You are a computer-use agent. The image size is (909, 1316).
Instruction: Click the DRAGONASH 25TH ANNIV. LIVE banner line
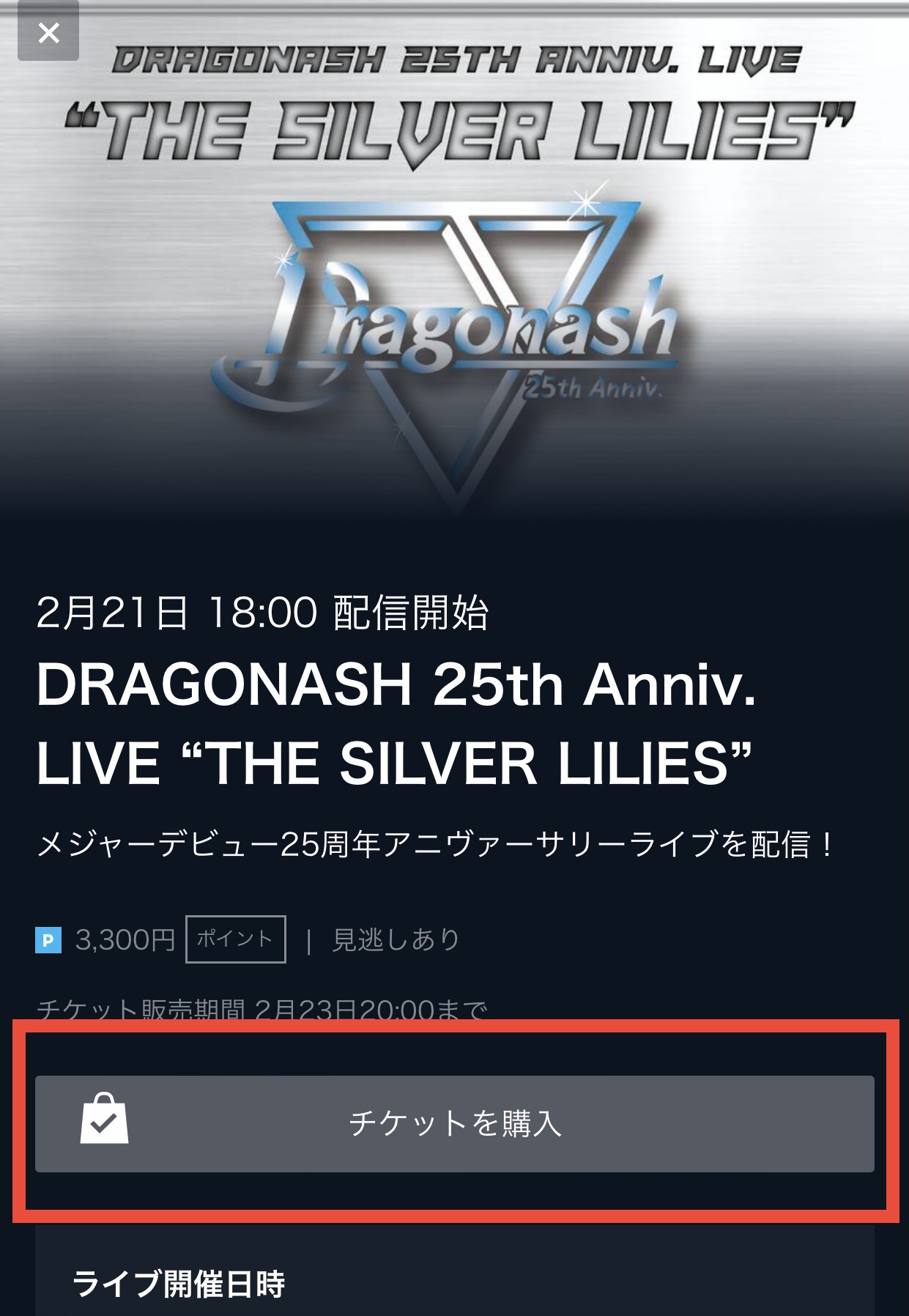pos(457,59)
